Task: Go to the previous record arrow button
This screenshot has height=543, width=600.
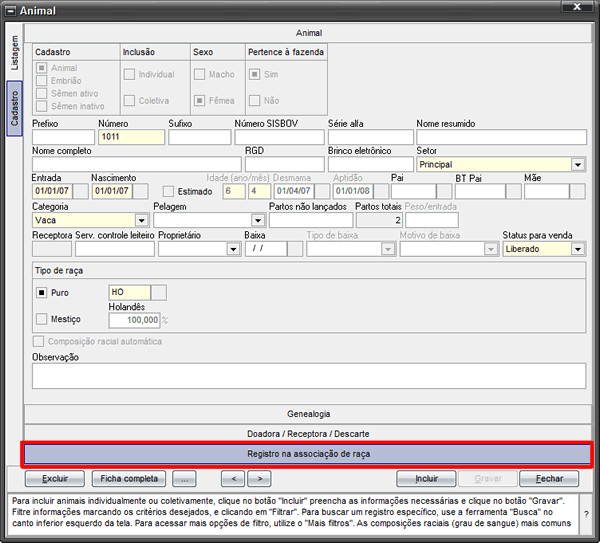Action: pos(233,479)
